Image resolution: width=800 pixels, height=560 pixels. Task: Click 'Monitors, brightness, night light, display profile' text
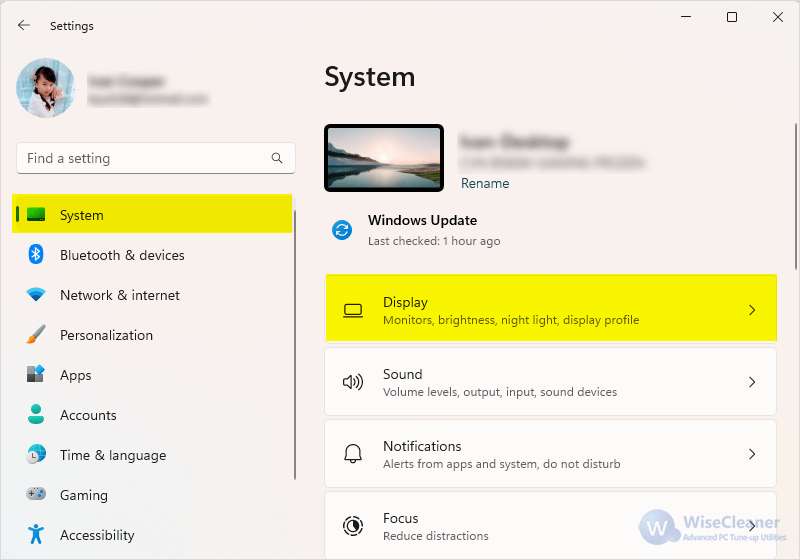511,320
